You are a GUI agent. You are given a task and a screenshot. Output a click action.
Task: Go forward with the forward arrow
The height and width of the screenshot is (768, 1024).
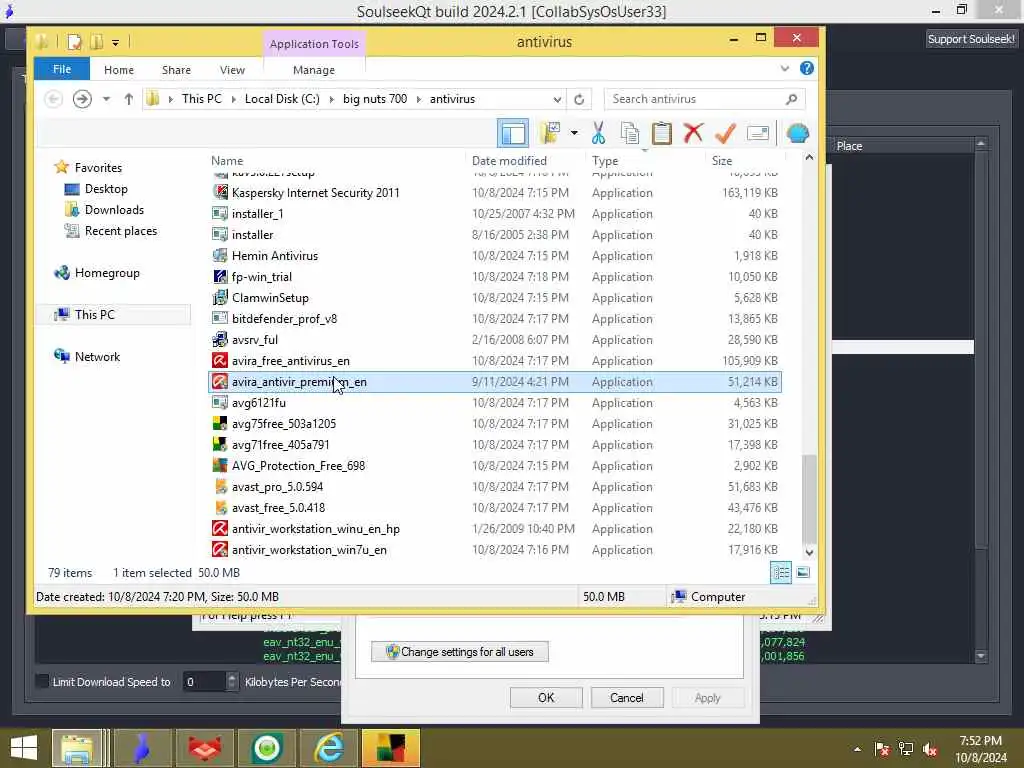(x=82, y=99)
